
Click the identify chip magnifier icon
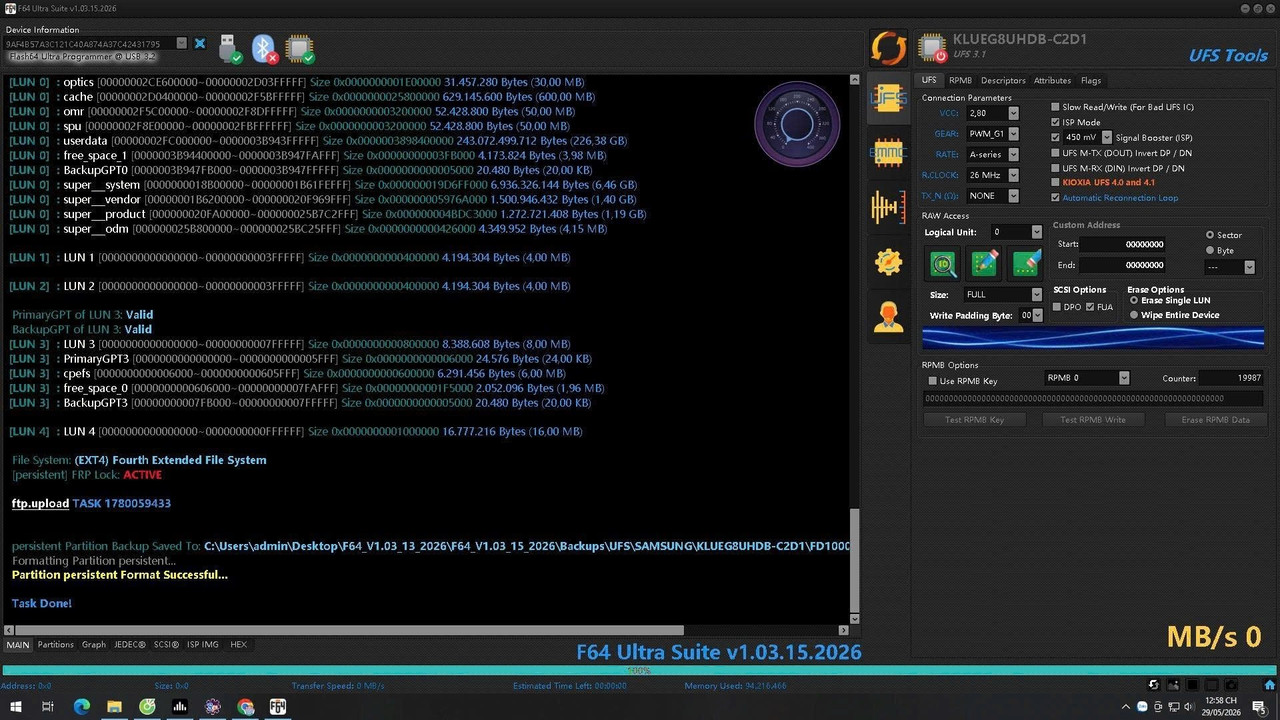tap(943, 263)
